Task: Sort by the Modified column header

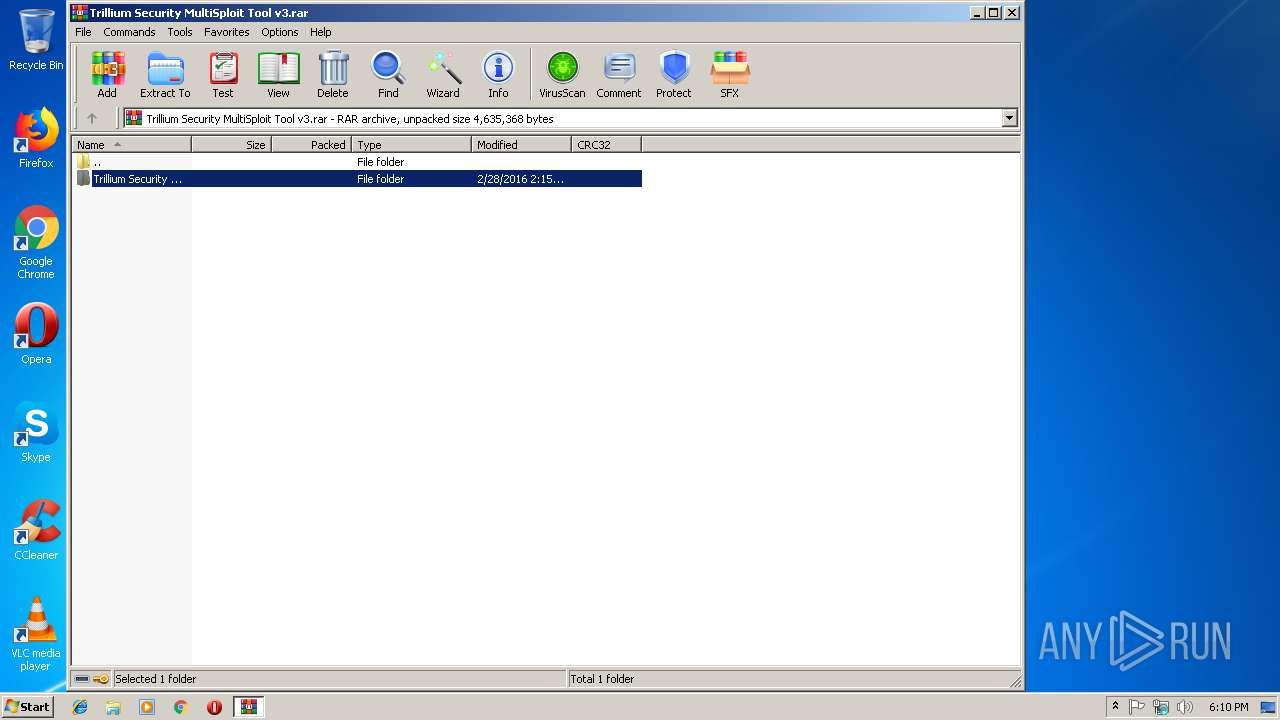Action: click(521, 145)
